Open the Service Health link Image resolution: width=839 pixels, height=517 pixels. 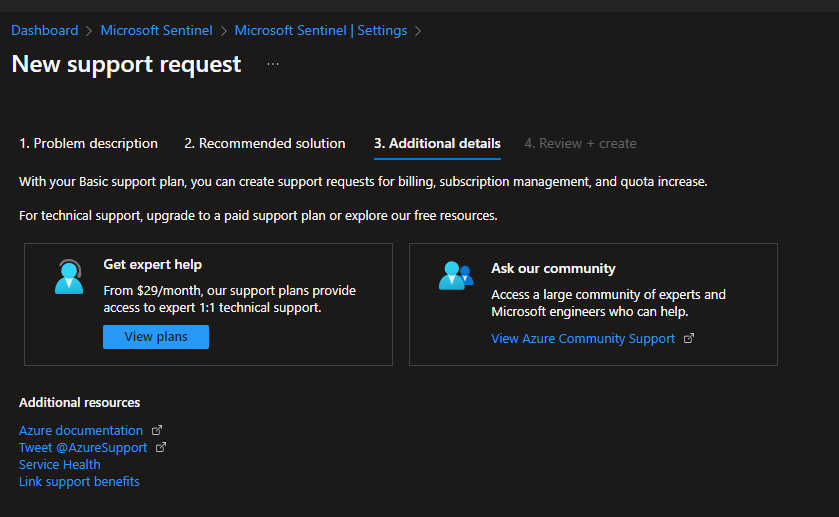[x=60, y=465]
